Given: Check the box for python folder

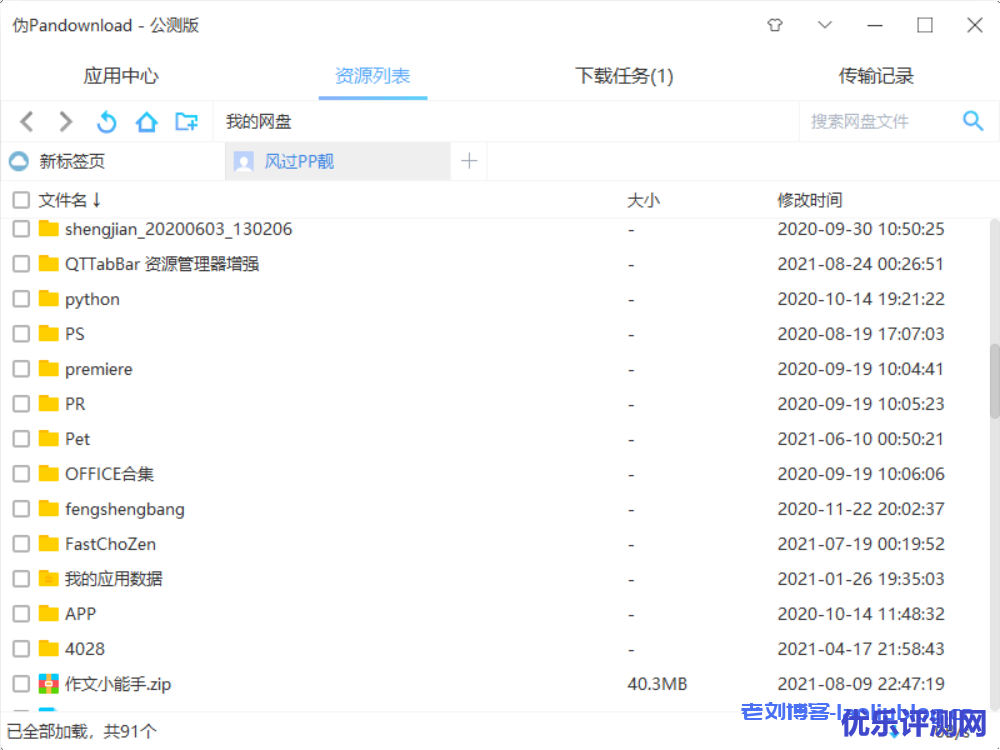Looking at the screenshot, I should (x=21, y=298).
